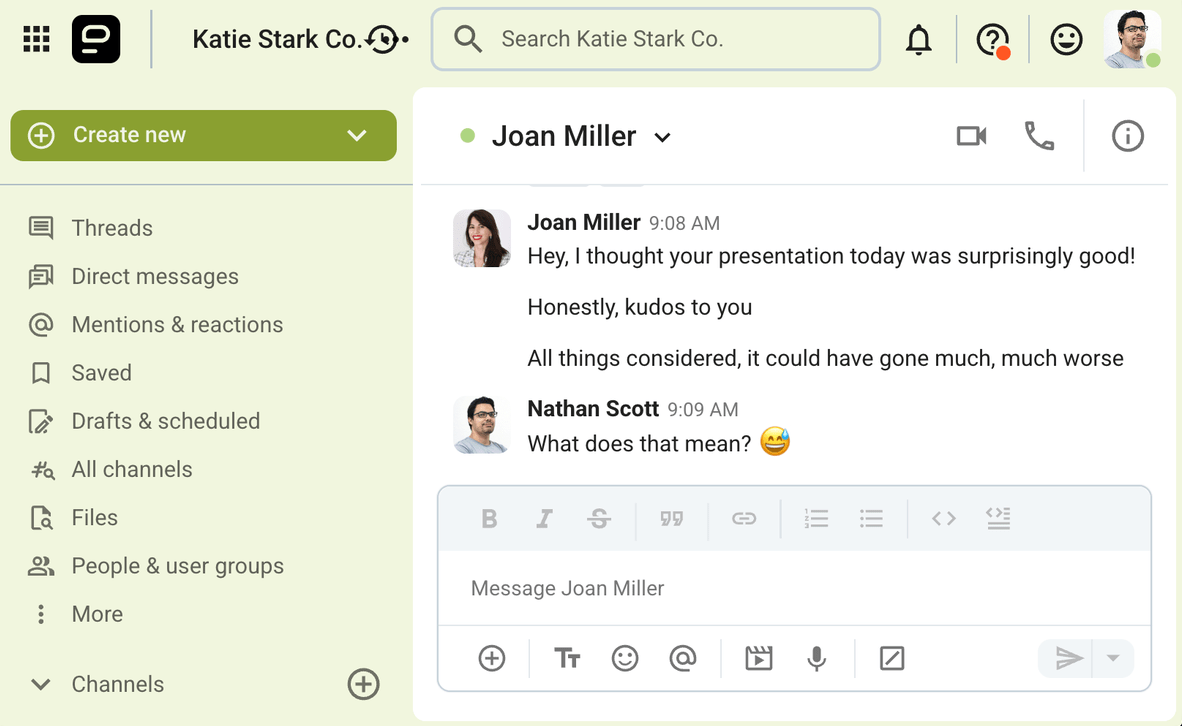Screen dimensions: 1182x726
Task: Click Joan Miller's message avatar
Action: [482, 238]
